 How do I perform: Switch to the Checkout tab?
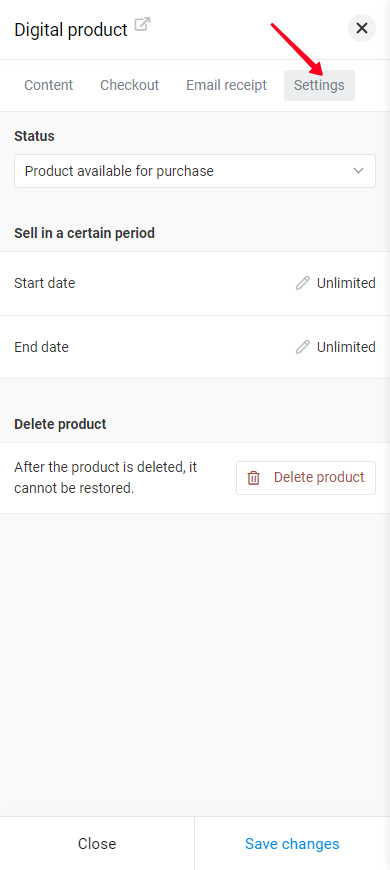click(130, 85)
